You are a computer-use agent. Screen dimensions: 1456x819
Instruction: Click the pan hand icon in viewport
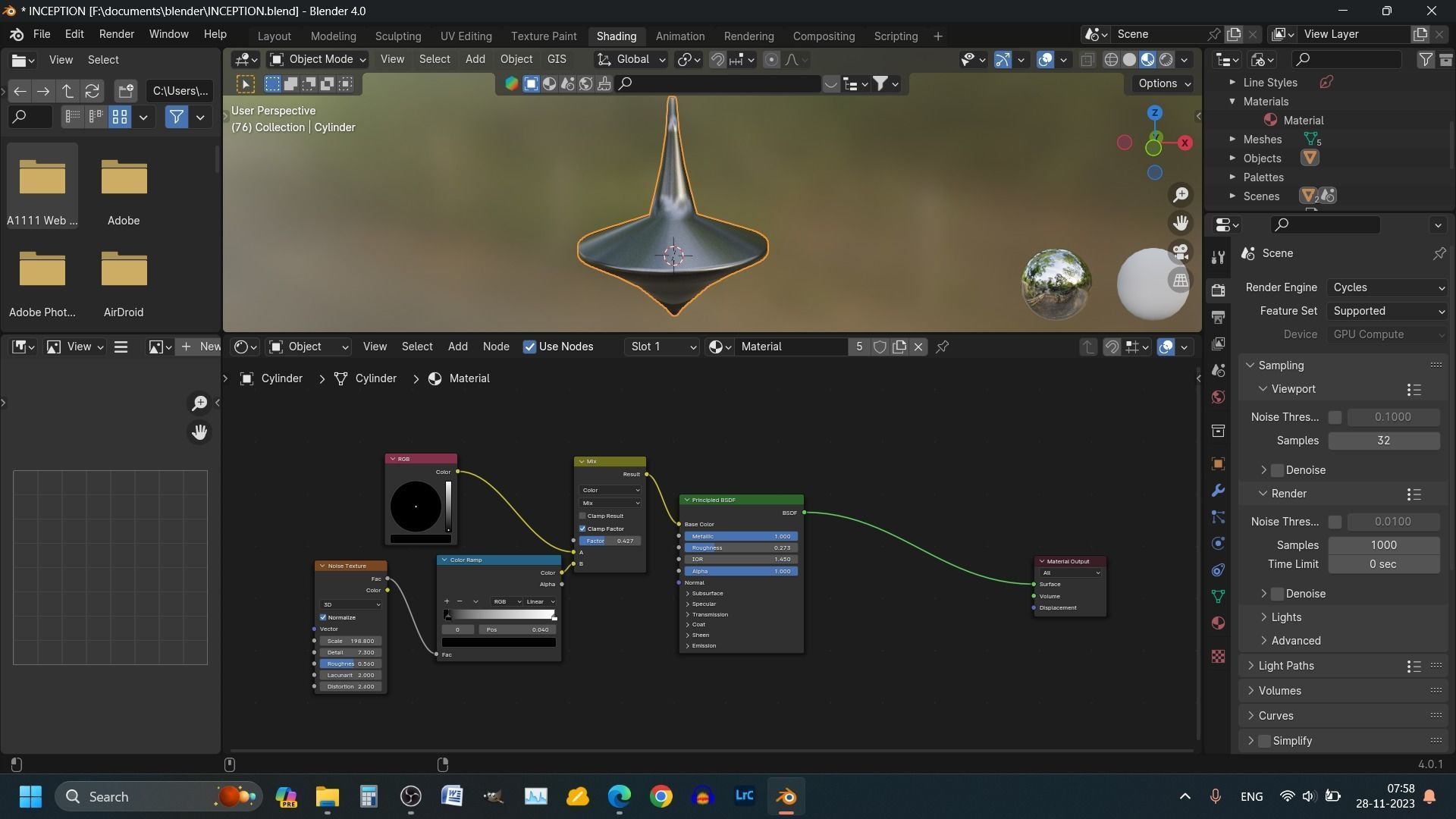[x=1181, y=223]
